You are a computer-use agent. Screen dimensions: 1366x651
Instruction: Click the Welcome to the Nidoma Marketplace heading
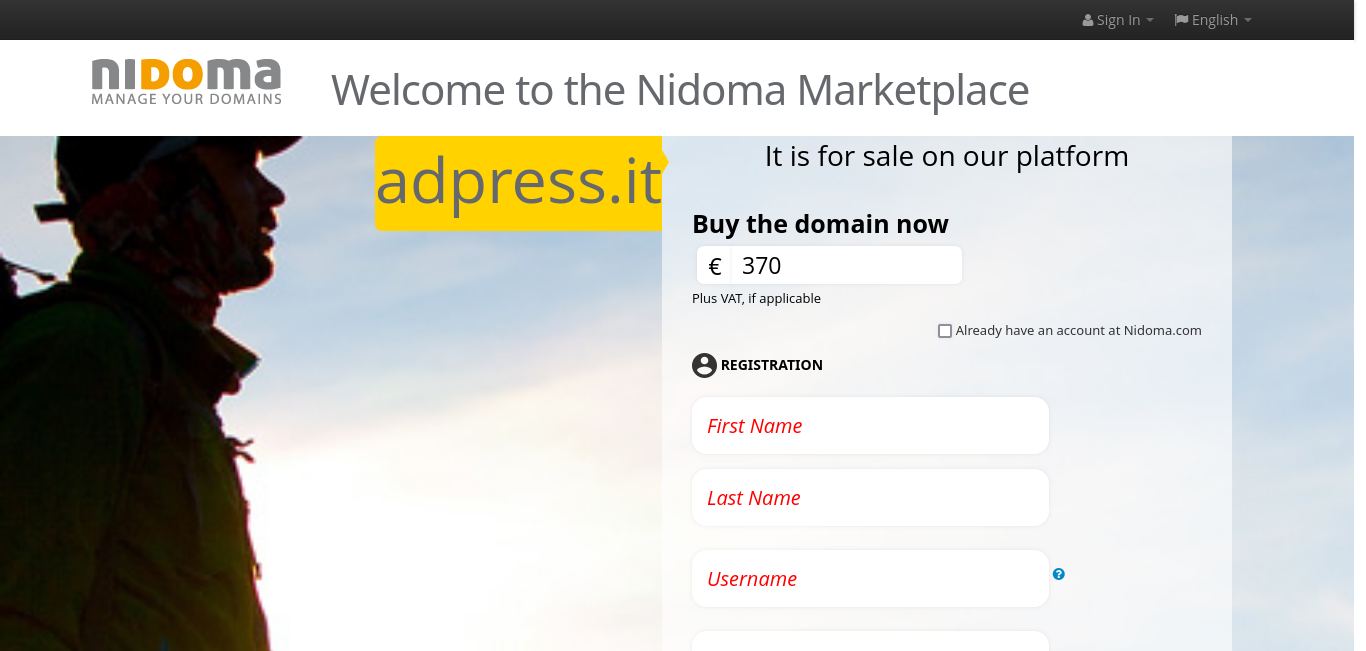680,90
